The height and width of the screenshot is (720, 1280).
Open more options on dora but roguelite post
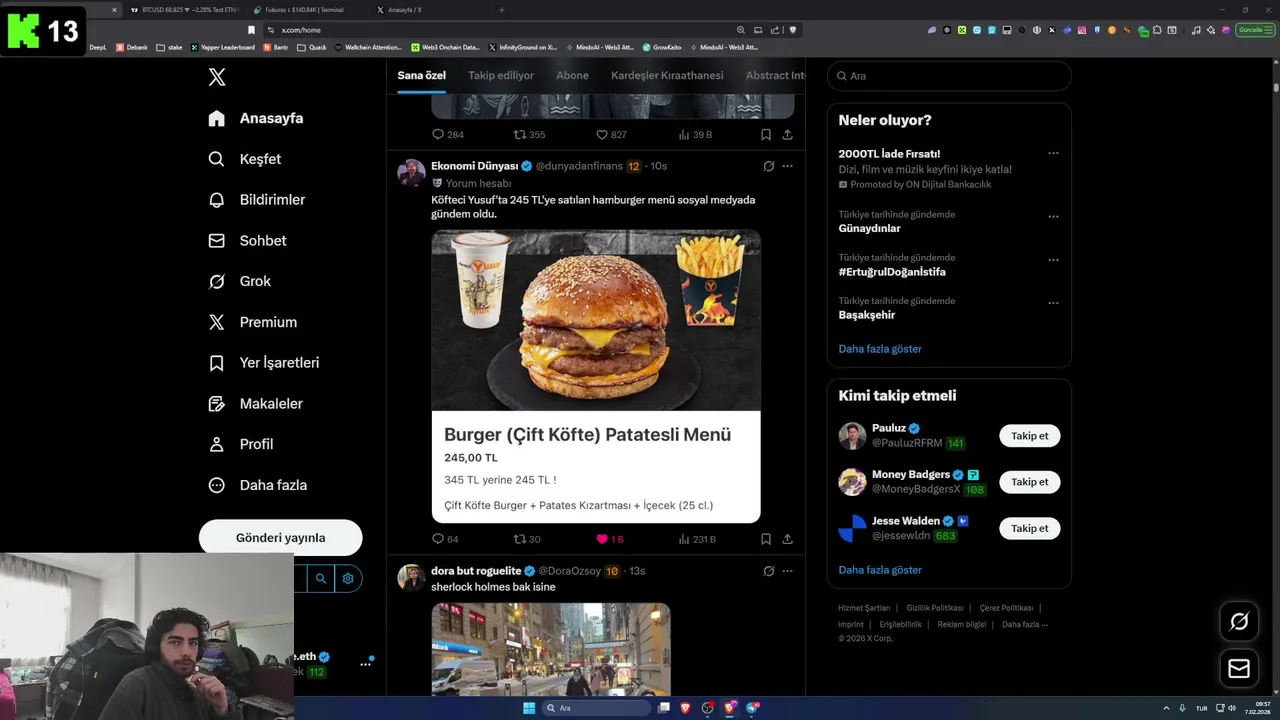787,571
